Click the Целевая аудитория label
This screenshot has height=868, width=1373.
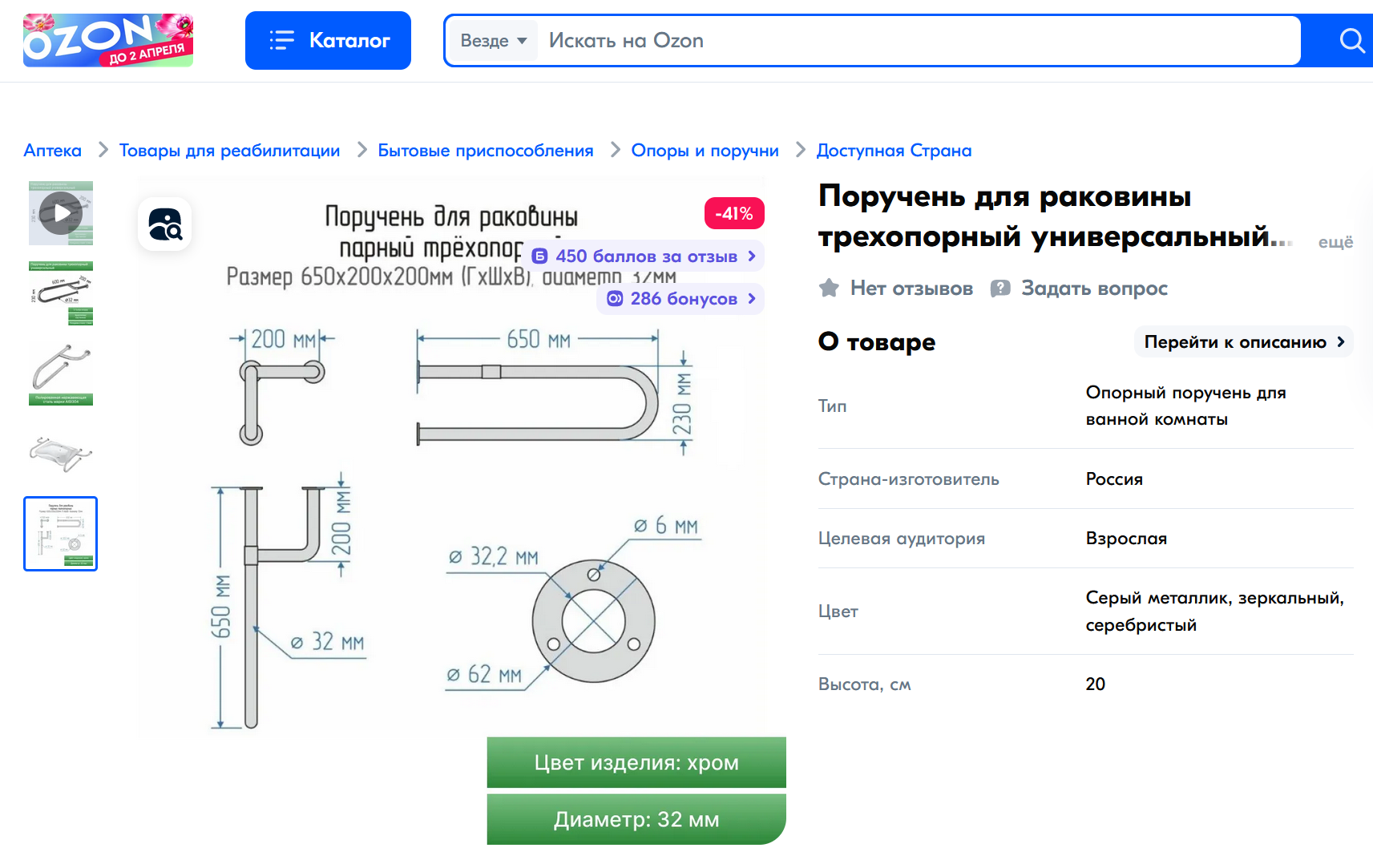click(x=902, y=539)
